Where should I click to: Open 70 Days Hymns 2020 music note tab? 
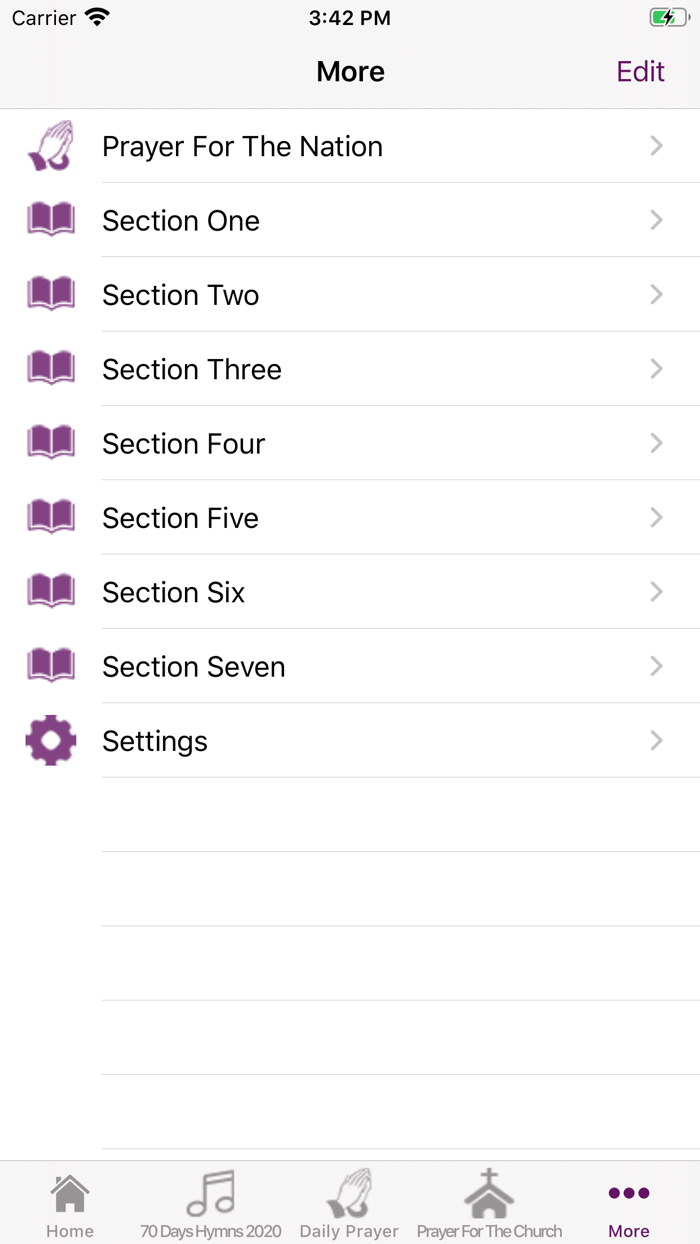(x=210, y=1203)
